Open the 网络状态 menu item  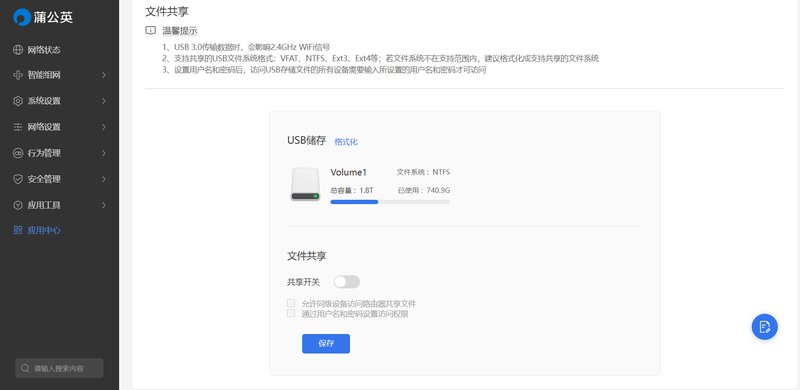[59, 50]
